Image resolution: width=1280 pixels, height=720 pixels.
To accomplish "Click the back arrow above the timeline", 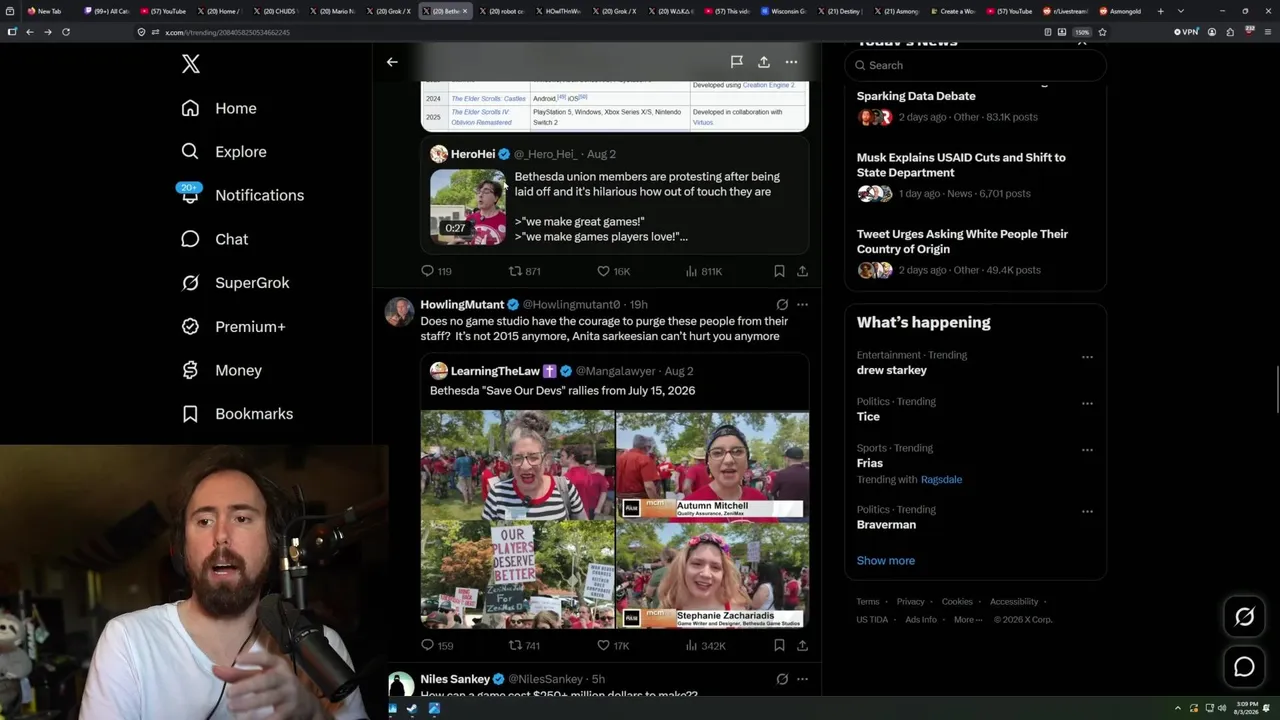I will tap(392, 62).
